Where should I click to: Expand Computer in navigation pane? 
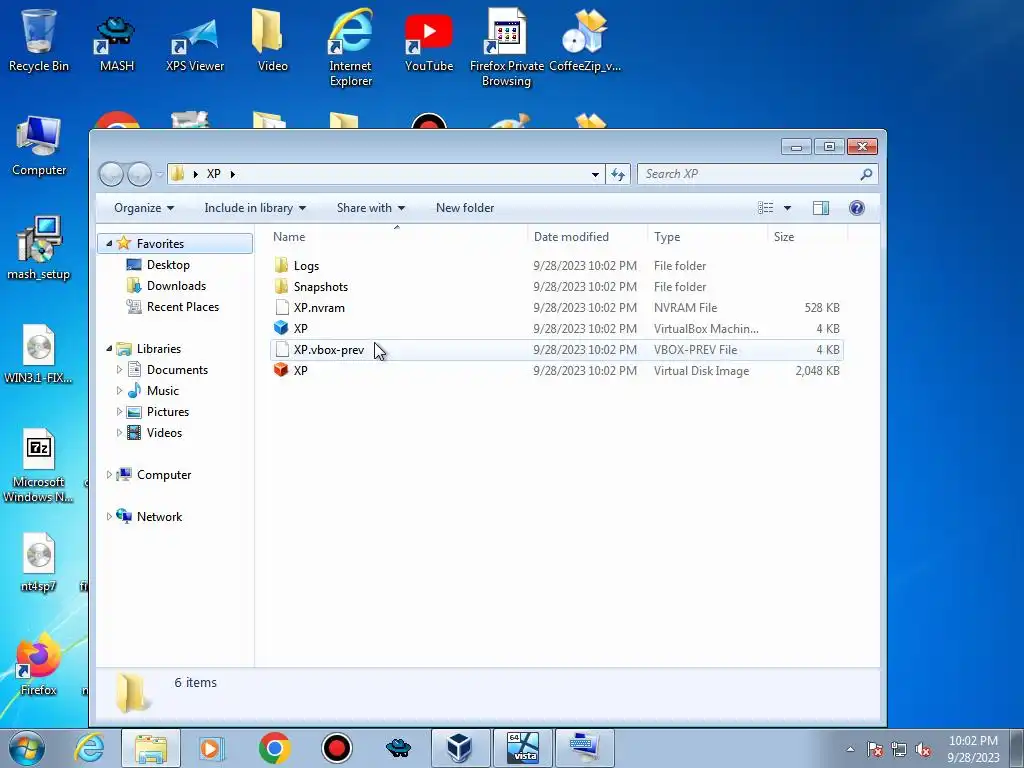point(109,475)
